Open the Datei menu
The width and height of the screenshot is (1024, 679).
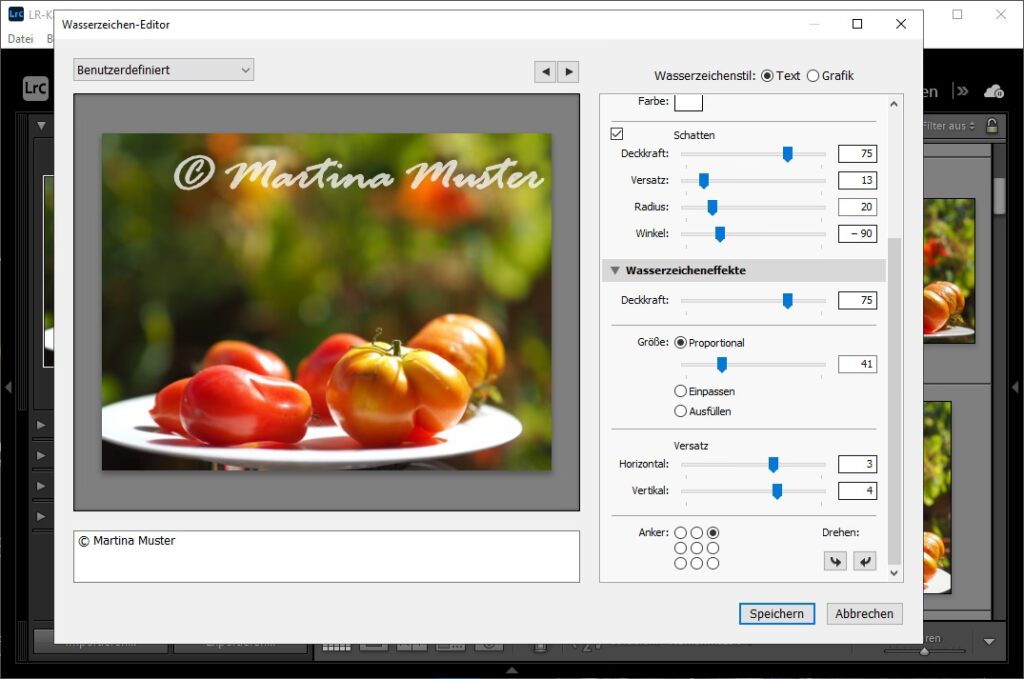[20, 39]
